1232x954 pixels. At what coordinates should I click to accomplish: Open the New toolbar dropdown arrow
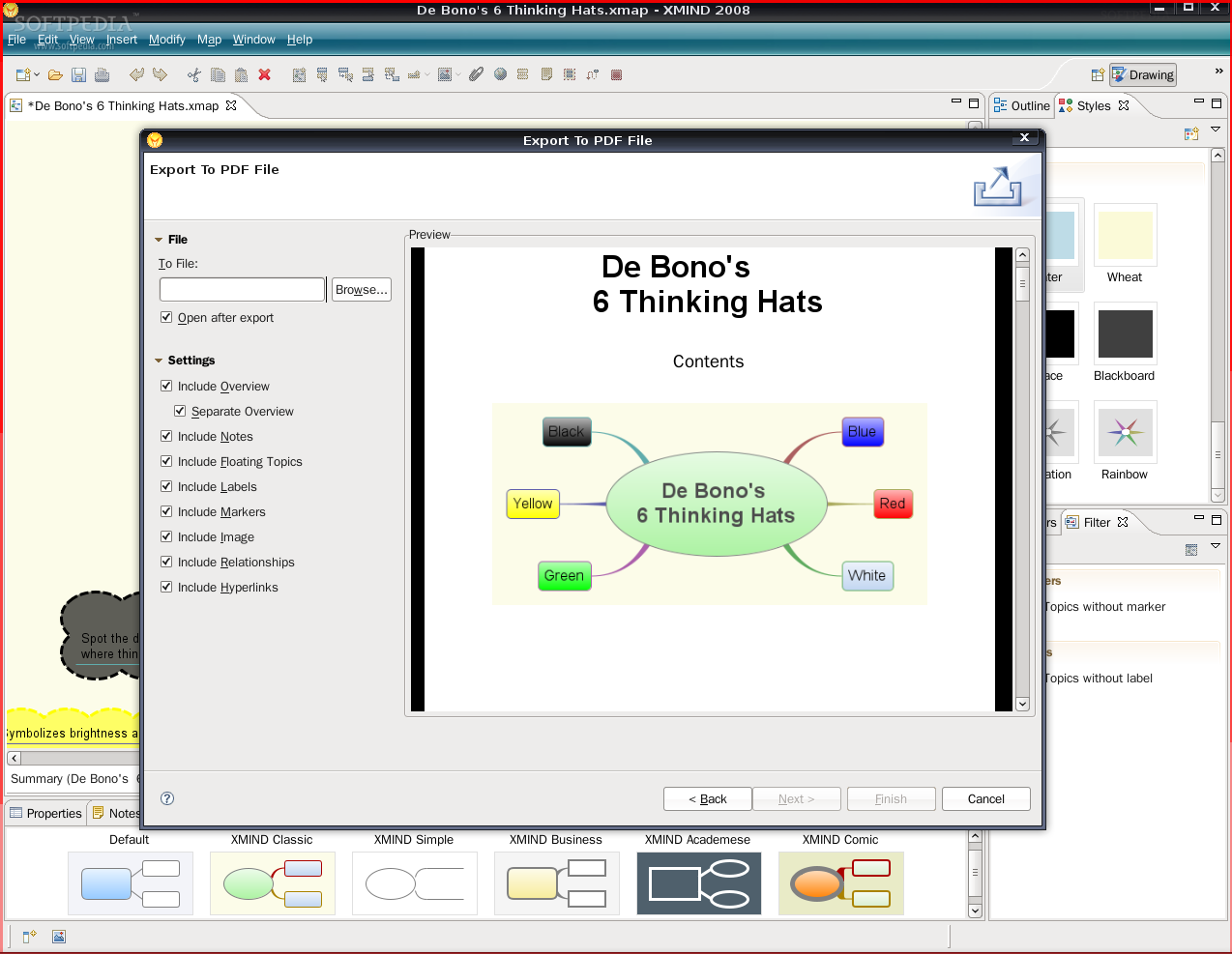pos(38,74)
